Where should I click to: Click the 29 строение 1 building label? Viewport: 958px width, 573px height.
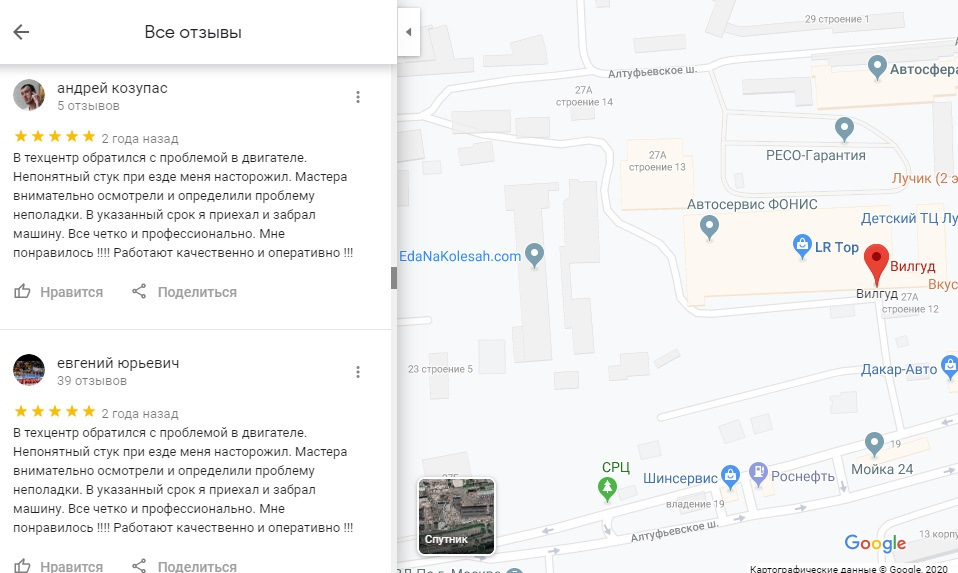[x=837, y=19]
